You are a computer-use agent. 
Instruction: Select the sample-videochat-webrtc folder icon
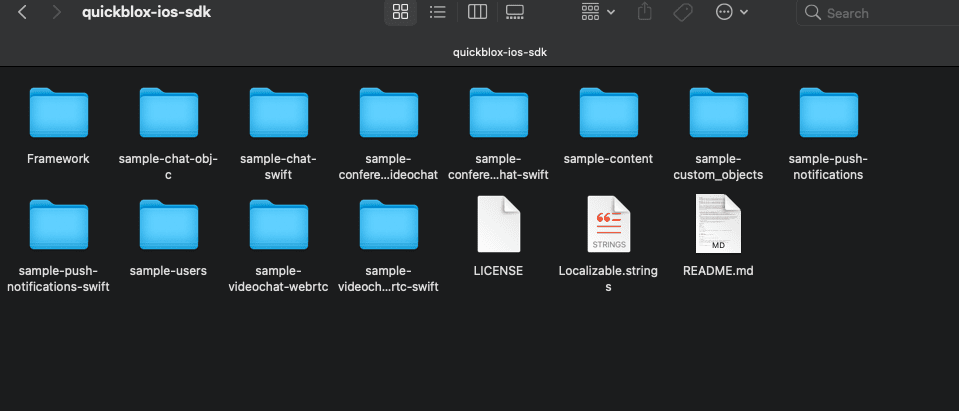coord(279,225)
